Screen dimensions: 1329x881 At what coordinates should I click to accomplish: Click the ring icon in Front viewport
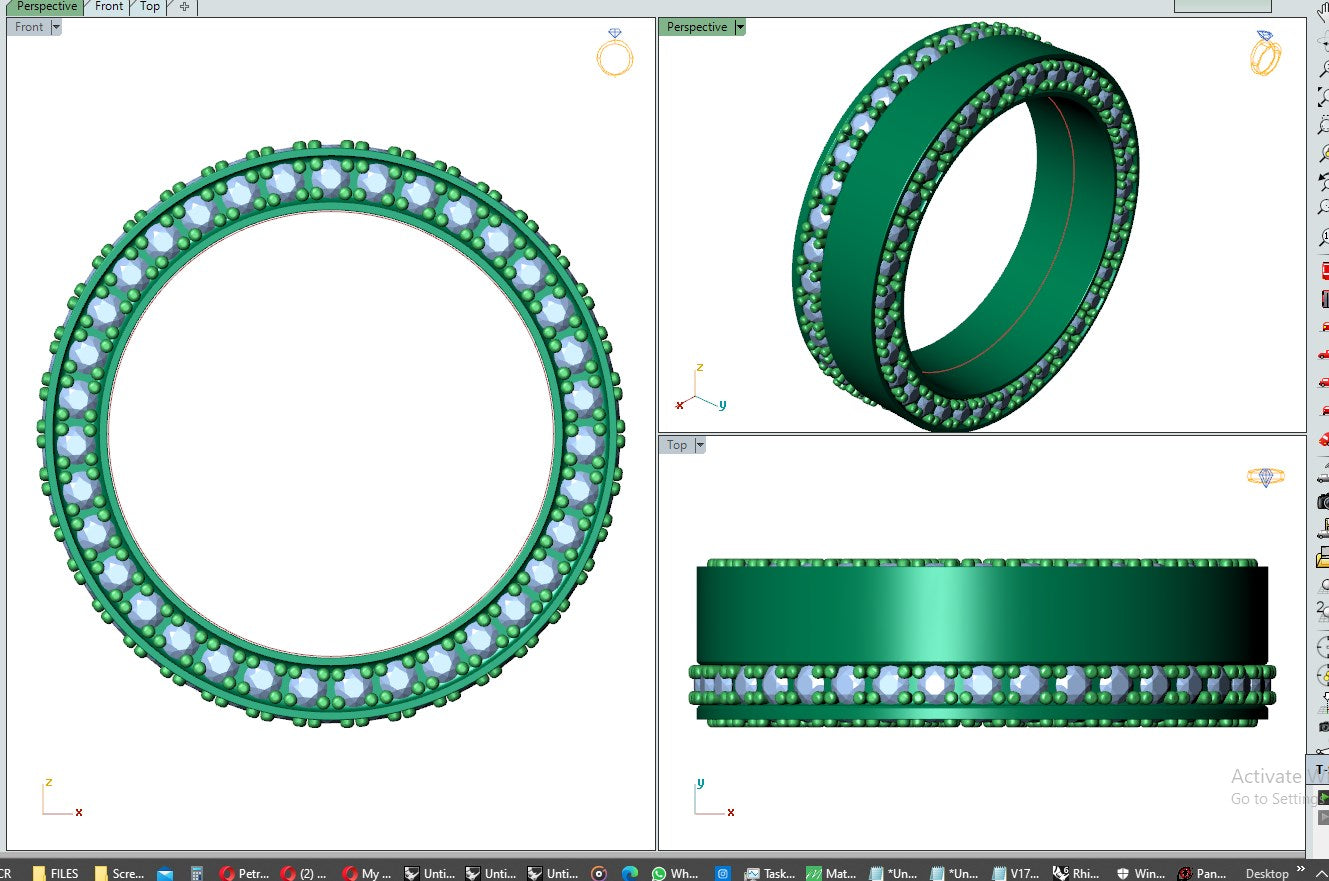[615, 53]
